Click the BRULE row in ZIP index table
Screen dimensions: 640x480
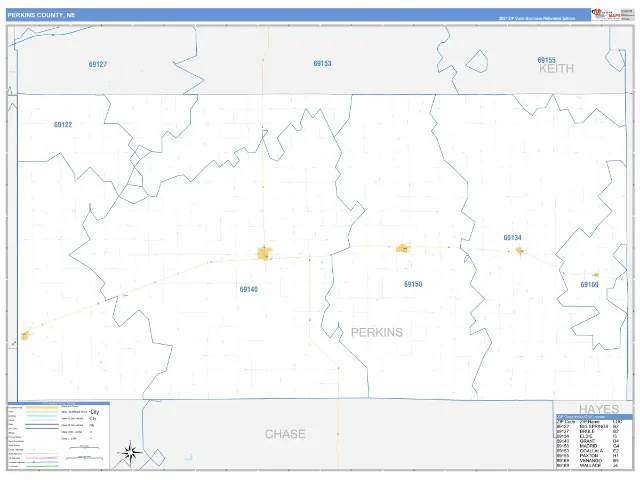[x=588, y=431]
